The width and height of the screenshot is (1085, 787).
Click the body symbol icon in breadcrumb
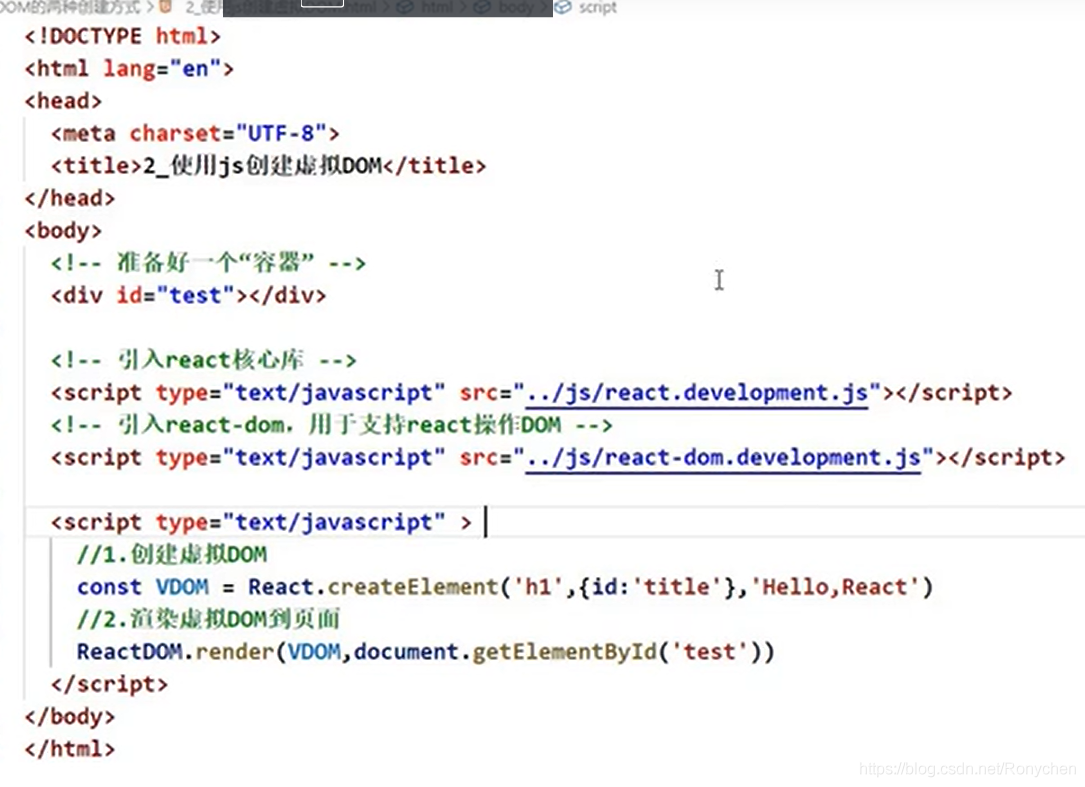pyautogui.click(x=482, y=8)
